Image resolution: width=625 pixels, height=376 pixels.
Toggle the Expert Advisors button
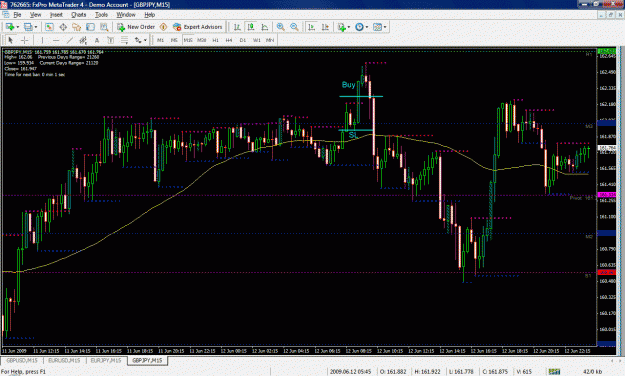coord(198,27)
